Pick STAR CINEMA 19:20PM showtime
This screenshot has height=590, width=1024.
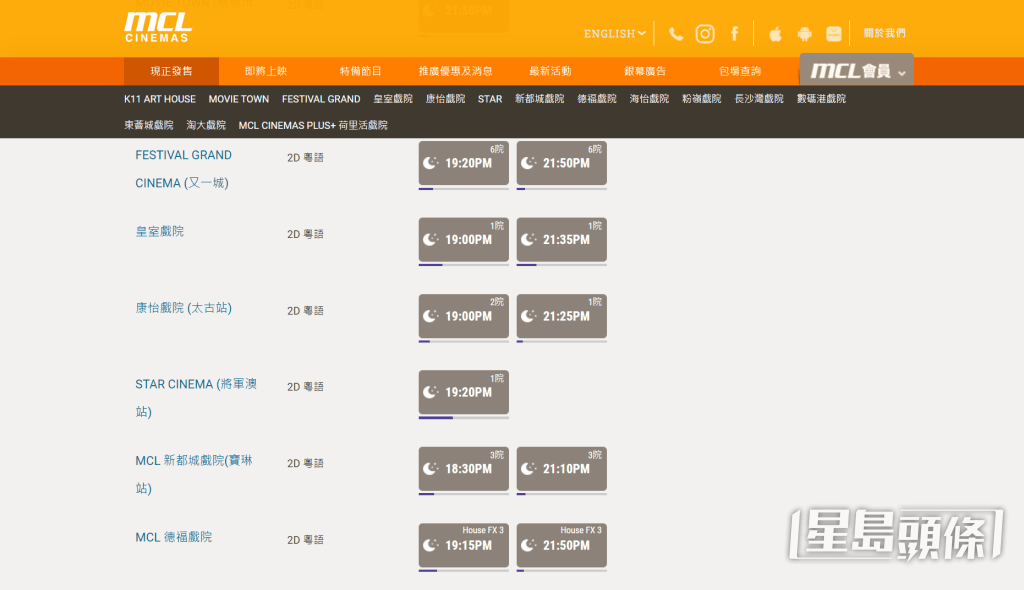coord(464,393)
